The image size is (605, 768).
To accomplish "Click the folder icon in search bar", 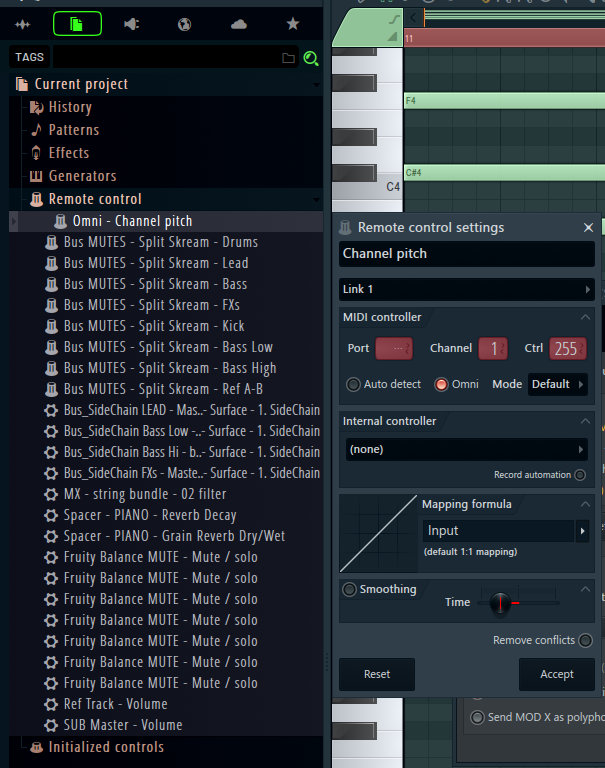I will click(x=288, y=58).
